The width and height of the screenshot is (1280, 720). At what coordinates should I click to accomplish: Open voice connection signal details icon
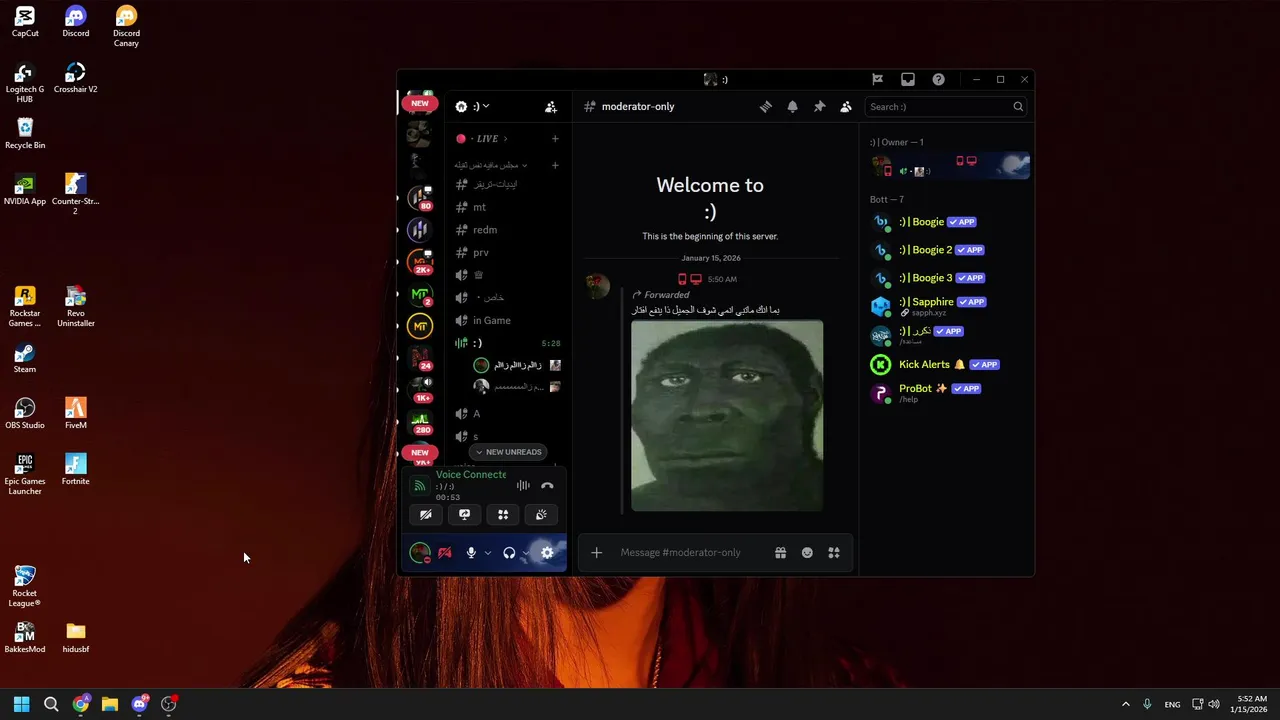420,486
